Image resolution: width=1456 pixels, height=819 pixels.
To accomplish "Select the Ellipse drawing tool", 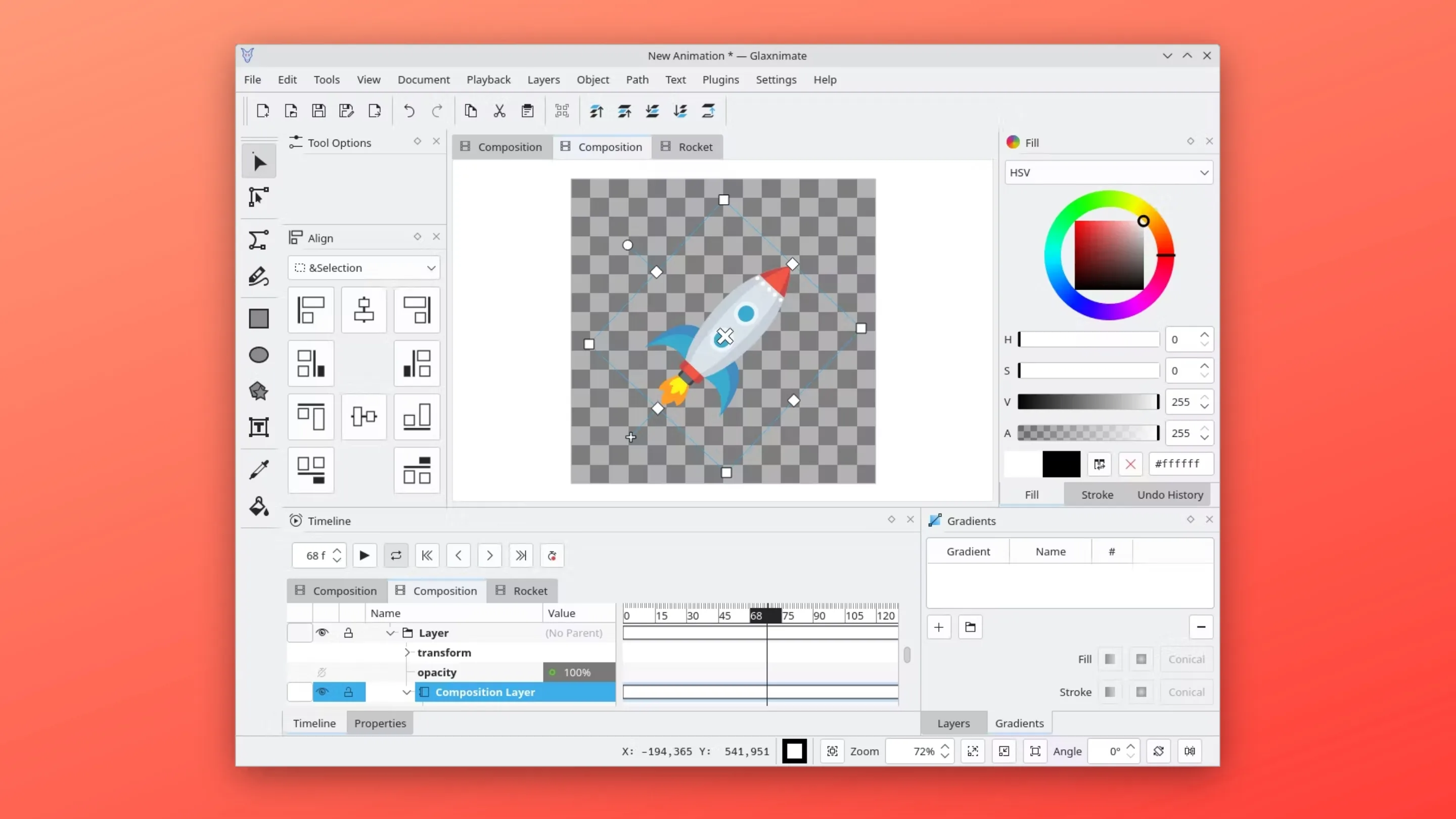I will click(259, 354).
